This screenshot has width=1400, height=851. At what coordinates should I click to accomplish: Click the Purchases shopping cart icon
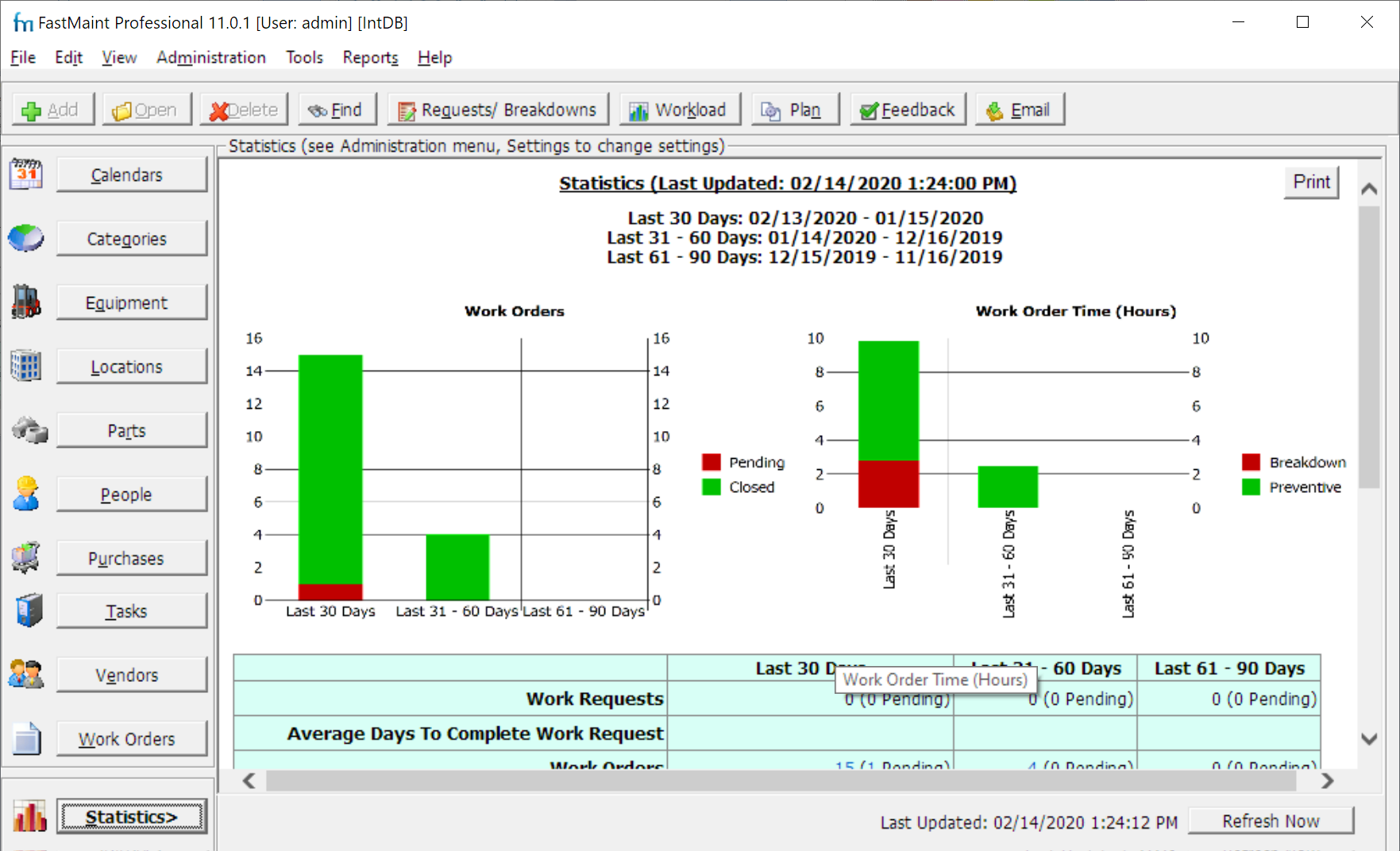[26, 557]
